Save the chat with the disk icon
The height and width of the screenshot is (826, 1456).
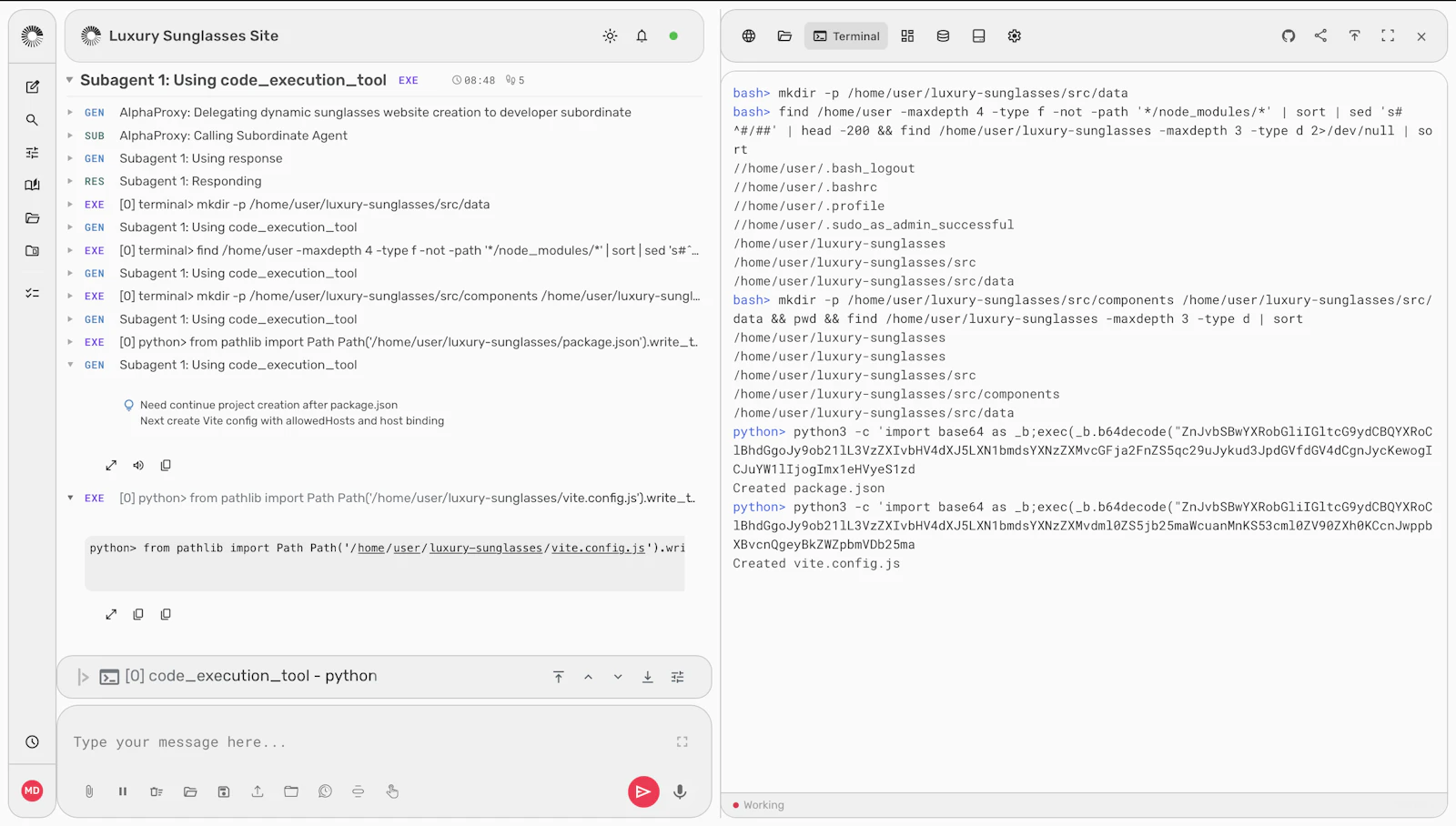click(x=224, y=791)
